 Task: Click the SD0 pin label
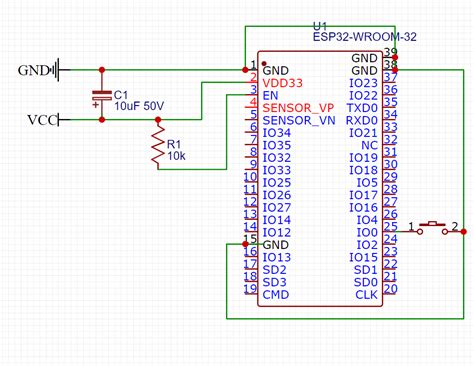(x=366, y=282)
